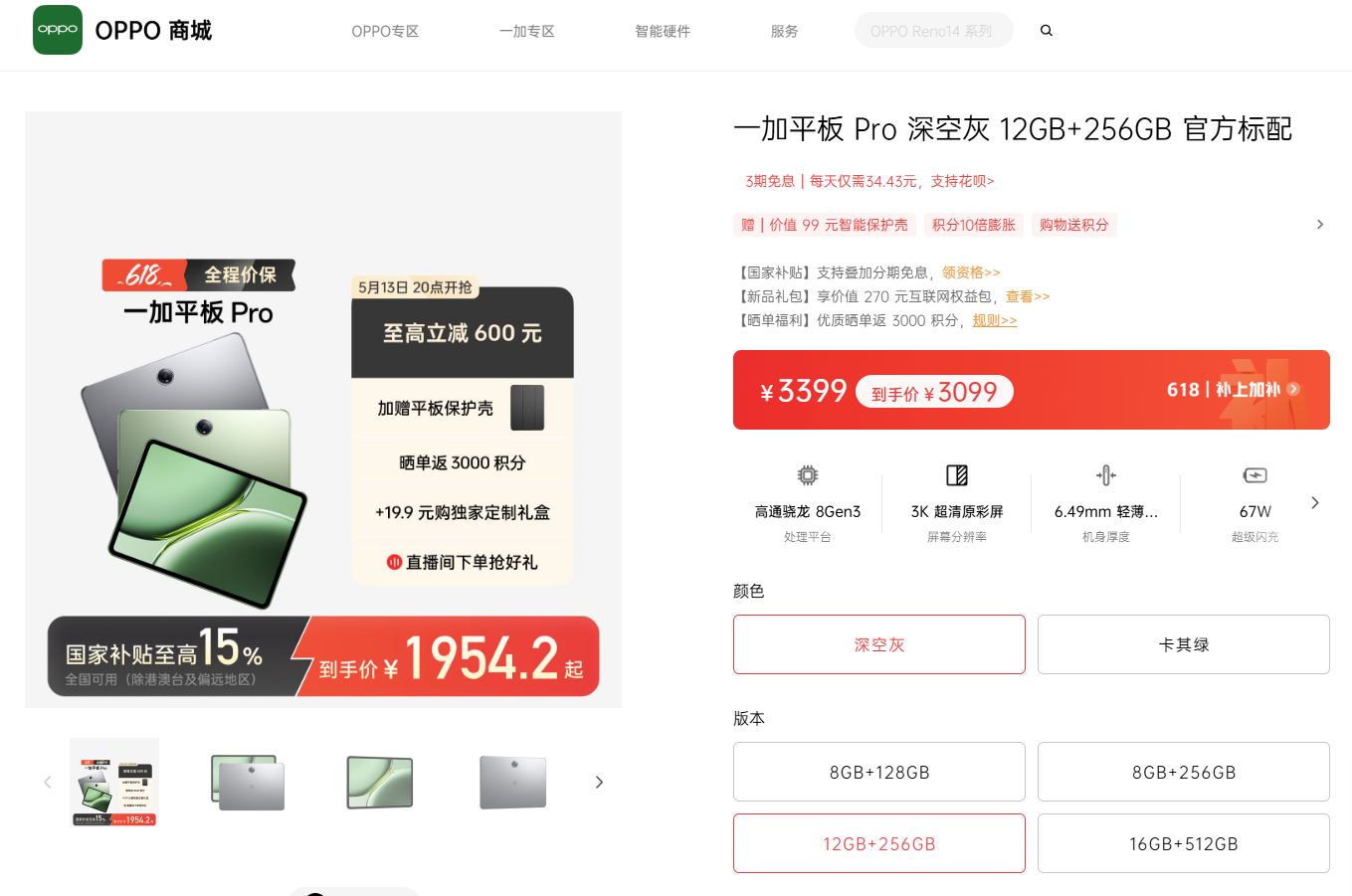The width and height of the screenshot is (1352, 896).
Task: Select the 8GB+128GB version
Action: click(879, 772)
